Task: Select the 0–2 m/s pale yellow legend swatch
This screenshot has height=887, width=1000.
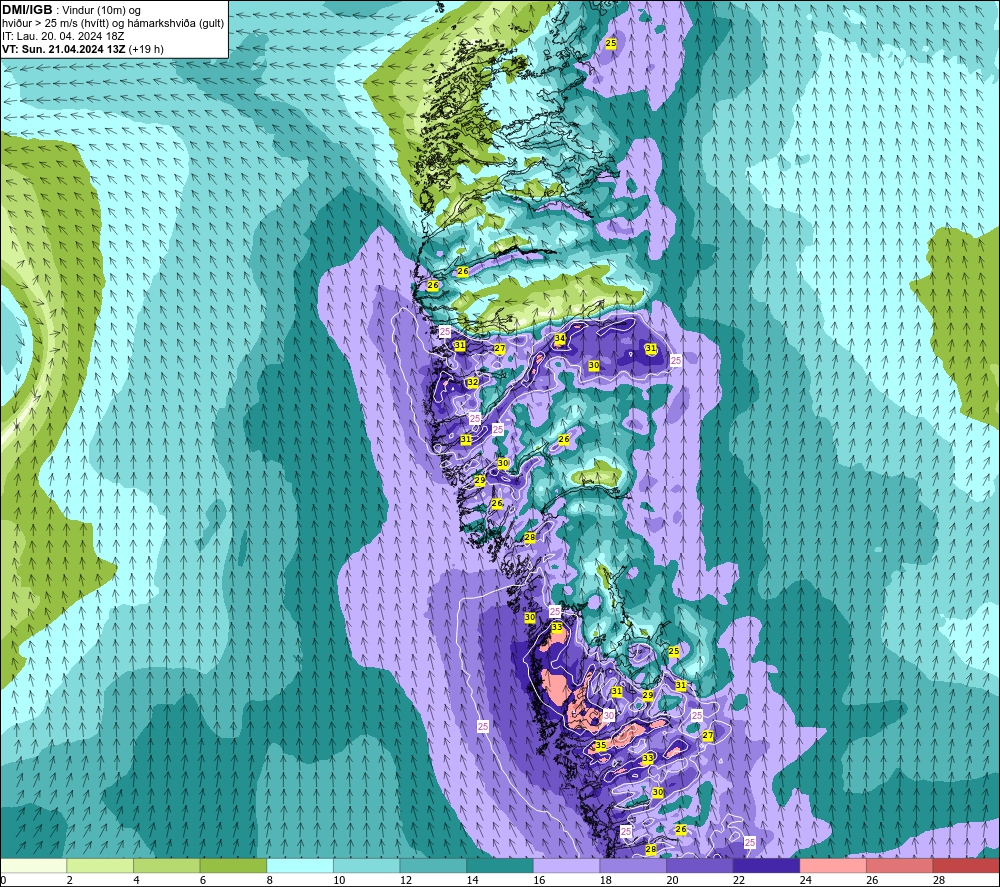Action: [x=33, y=866]
